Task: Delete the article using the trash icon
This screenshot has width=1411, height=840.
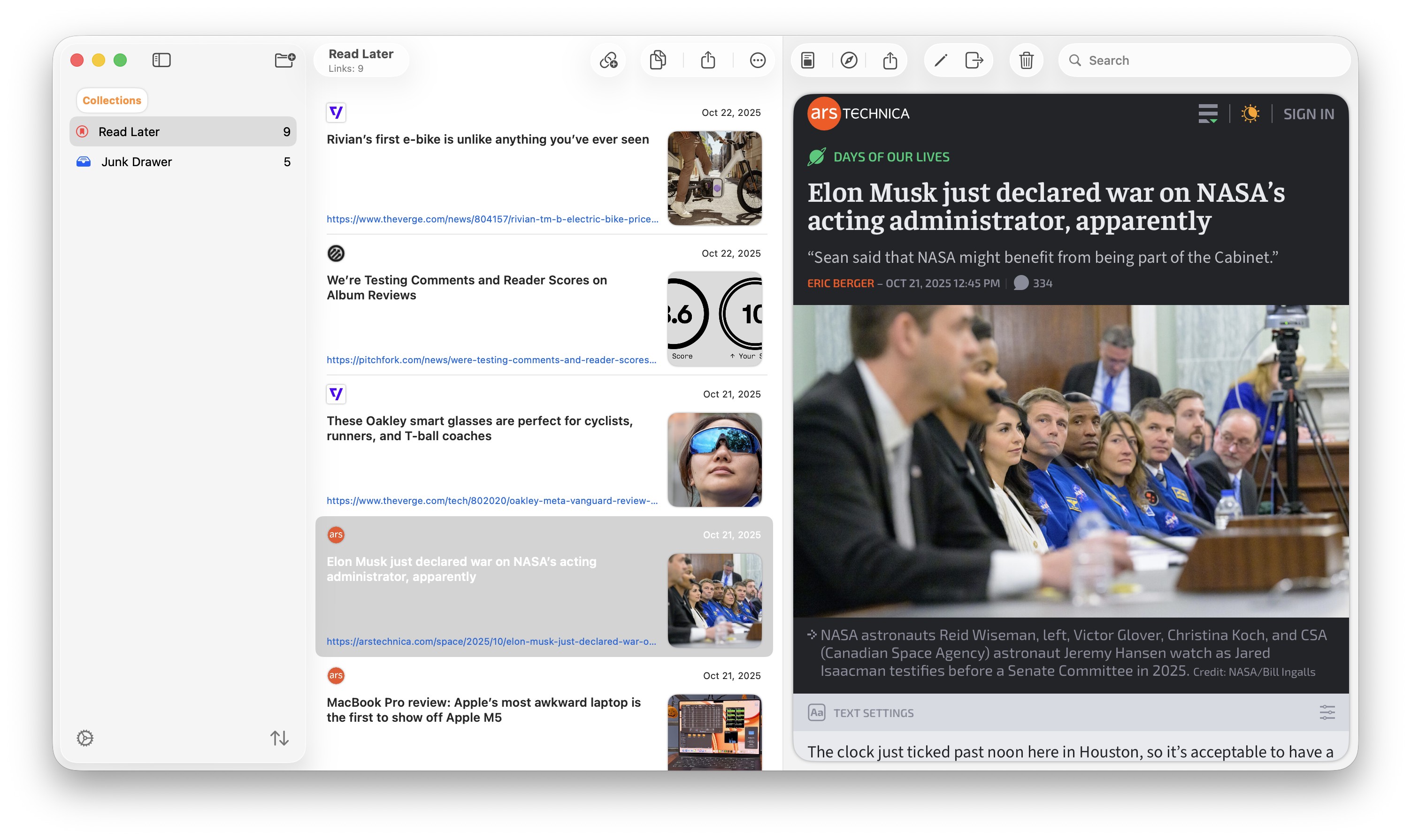Action: (x=1027, y=60)
